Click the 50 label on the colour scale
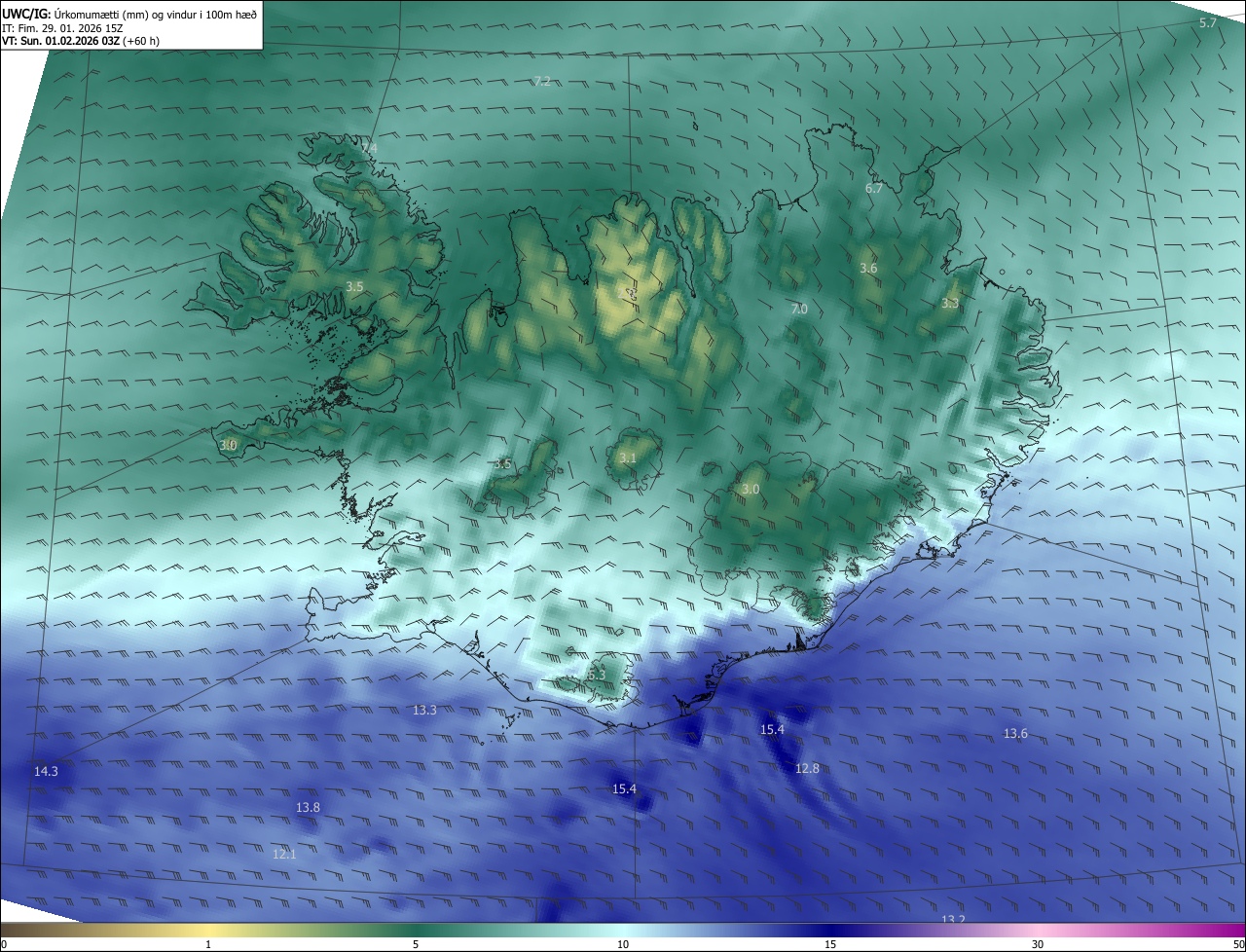Image resolution: width=1246 pixels, height=952 pixels. pos(1238,944)
